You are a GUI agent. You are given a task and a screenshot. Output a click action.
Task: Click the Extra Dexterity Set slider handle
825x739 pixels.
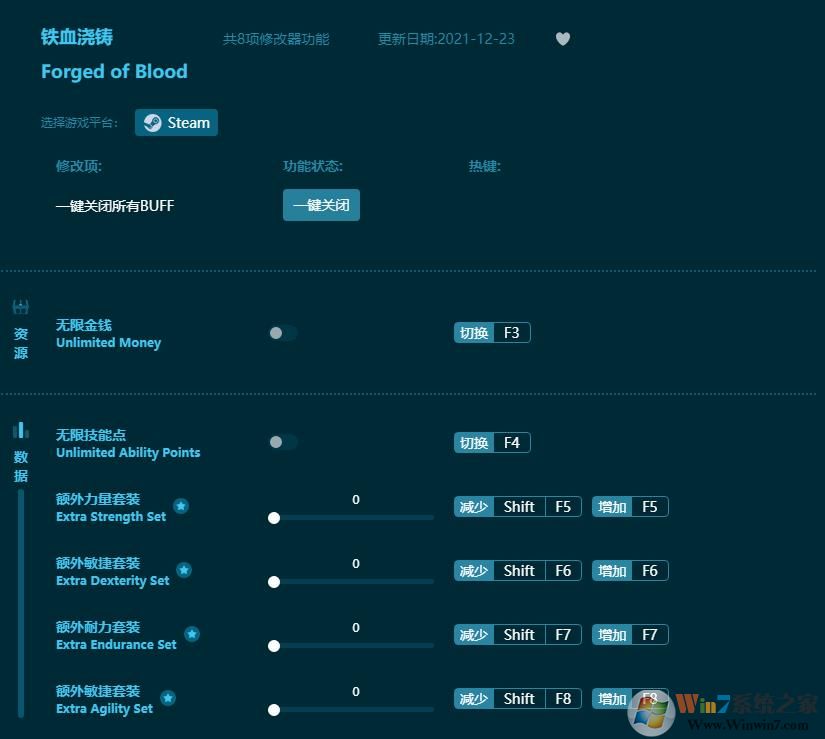click(x=274, y=582)
